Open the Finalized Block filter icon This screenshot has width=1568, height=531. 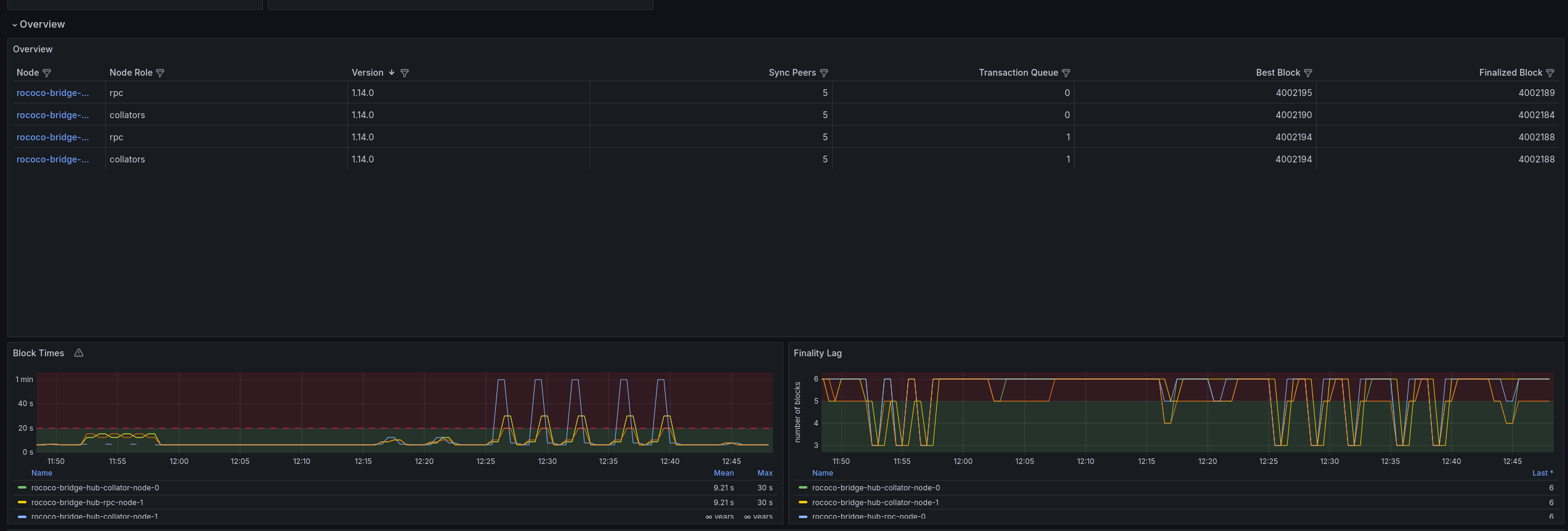point(1550,73)
